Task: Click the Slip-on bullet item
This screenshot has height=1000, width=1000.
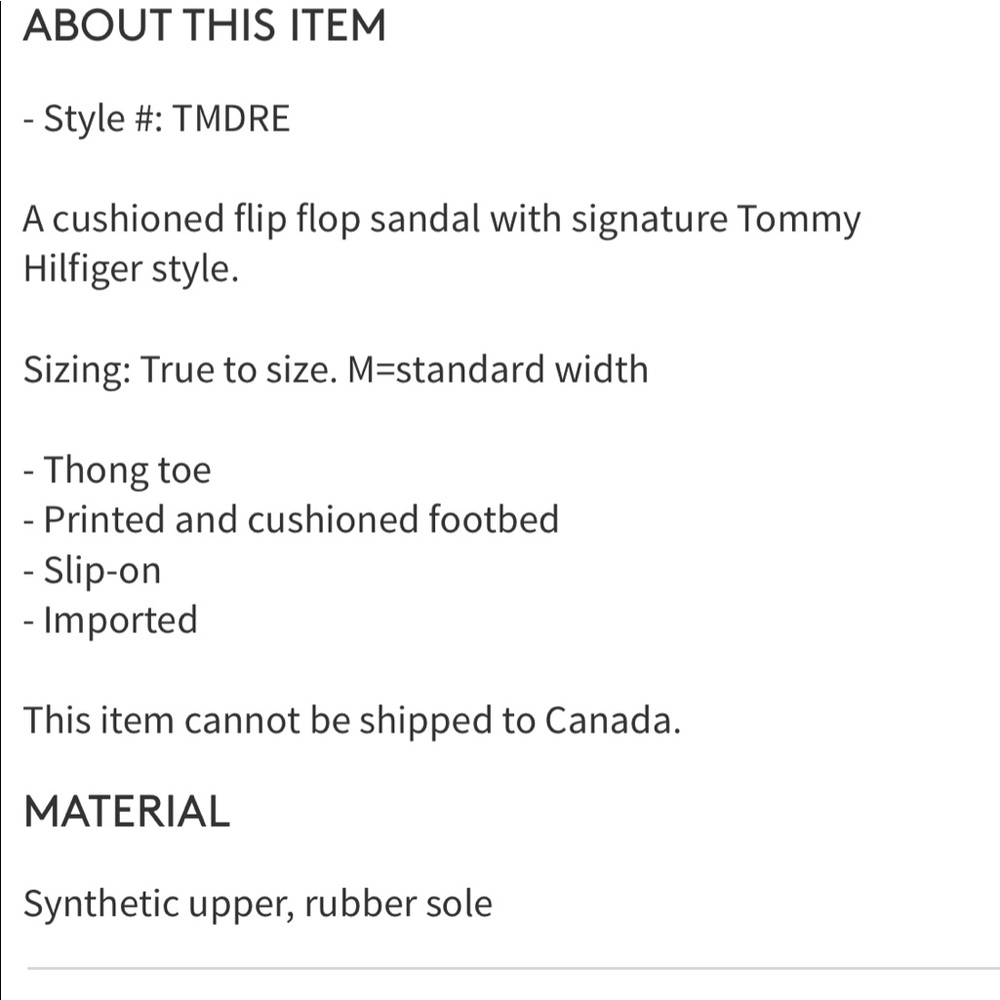Action: pyautogui.click(x=92, y=570)
